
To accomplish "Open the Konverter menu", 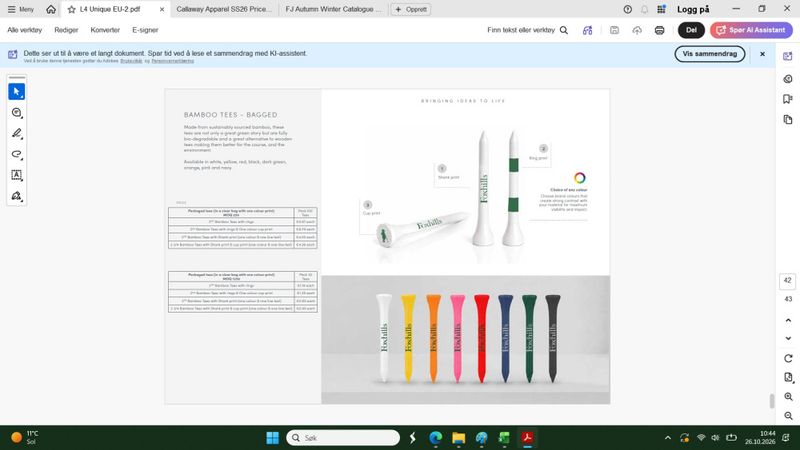I will [105, 30].
